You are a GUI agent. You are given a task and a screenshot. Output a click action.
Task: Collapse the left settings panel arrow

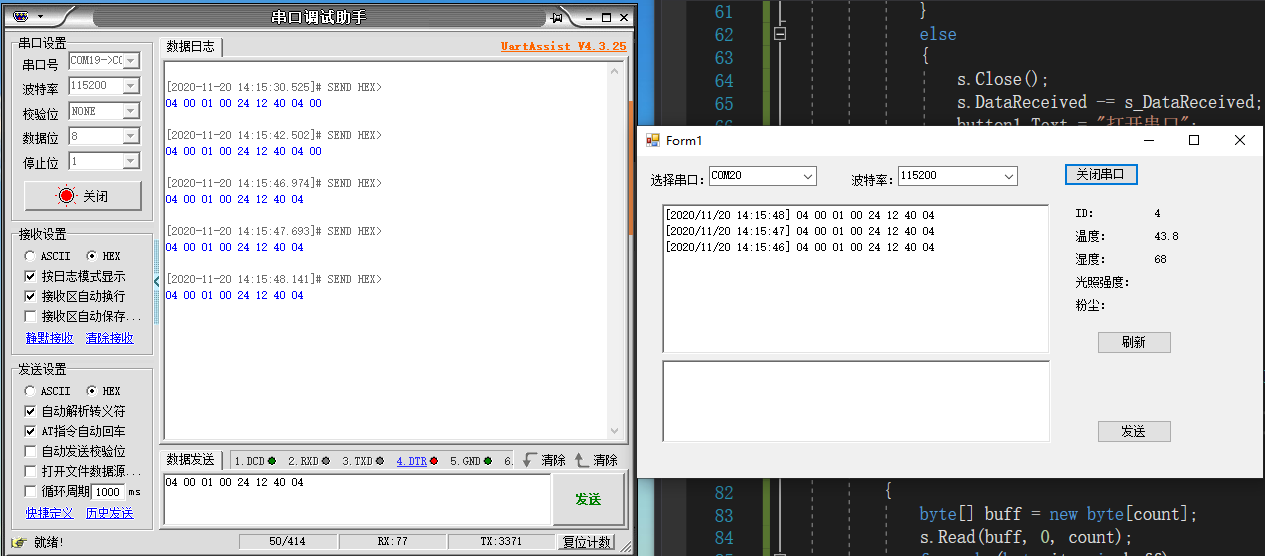156,282
